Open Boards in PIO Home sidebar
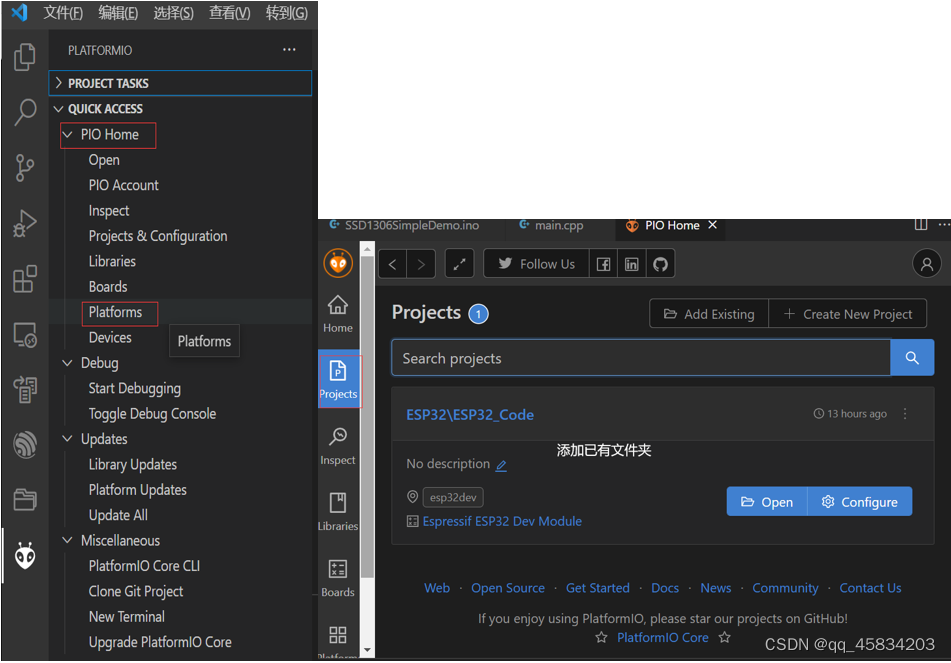 [x=338, y=579]
